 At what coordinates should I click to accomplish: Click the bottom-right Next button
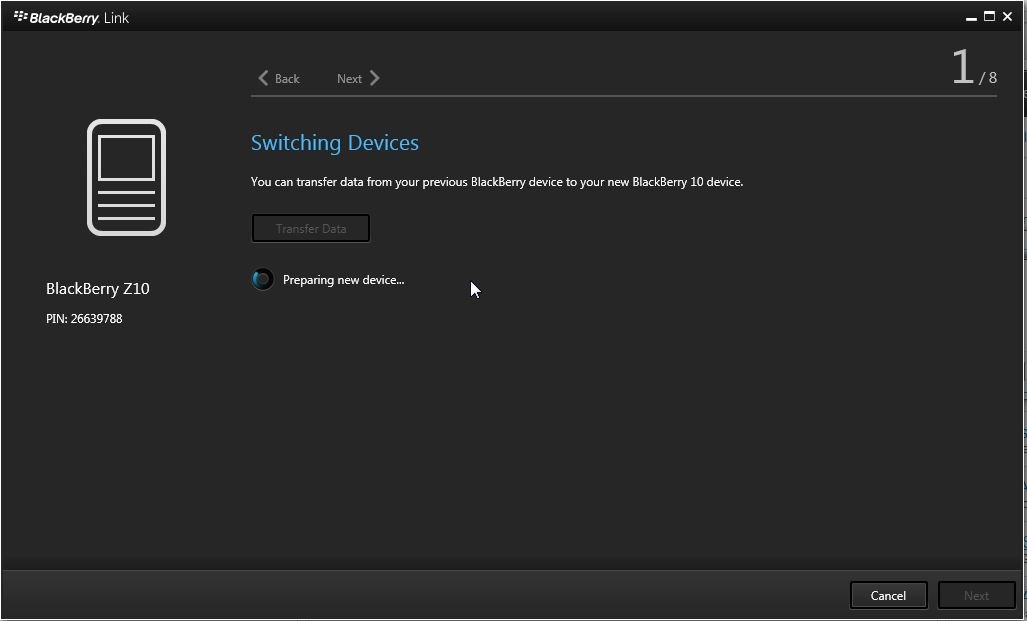pos(976,595)
